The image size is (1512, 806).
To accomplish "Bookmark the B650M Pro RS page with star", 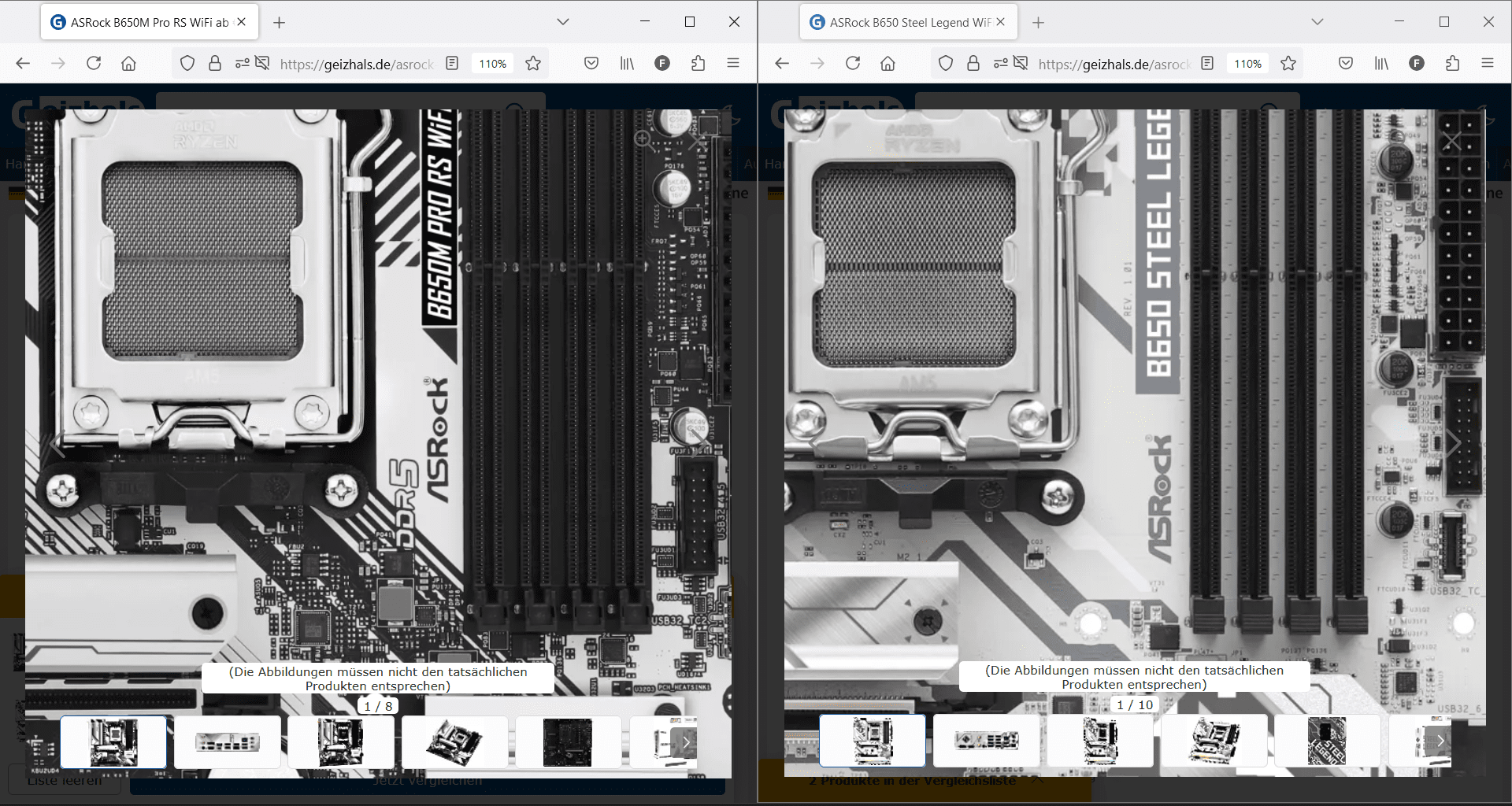I will pyautogui.click(x=533, y=64).
